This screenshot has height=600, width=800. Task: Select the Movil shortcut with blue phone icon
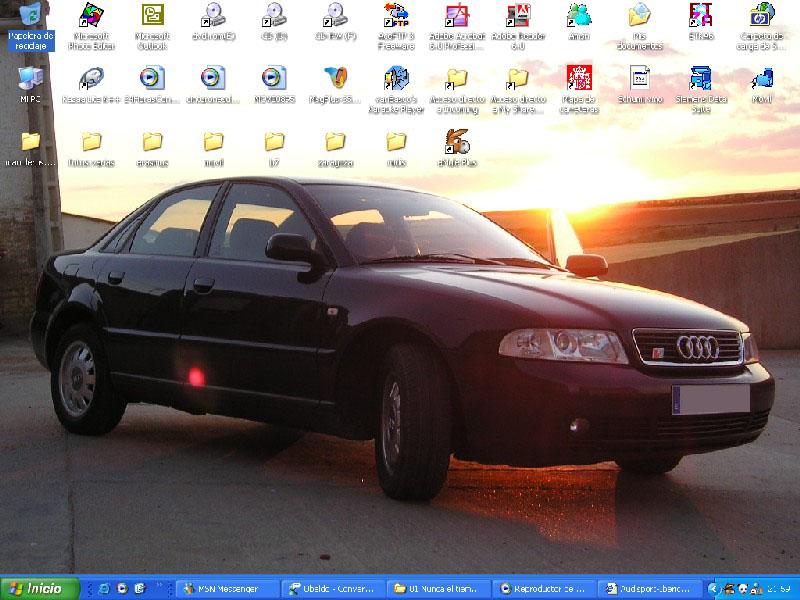pyautogui.click(x=762, y=84)
